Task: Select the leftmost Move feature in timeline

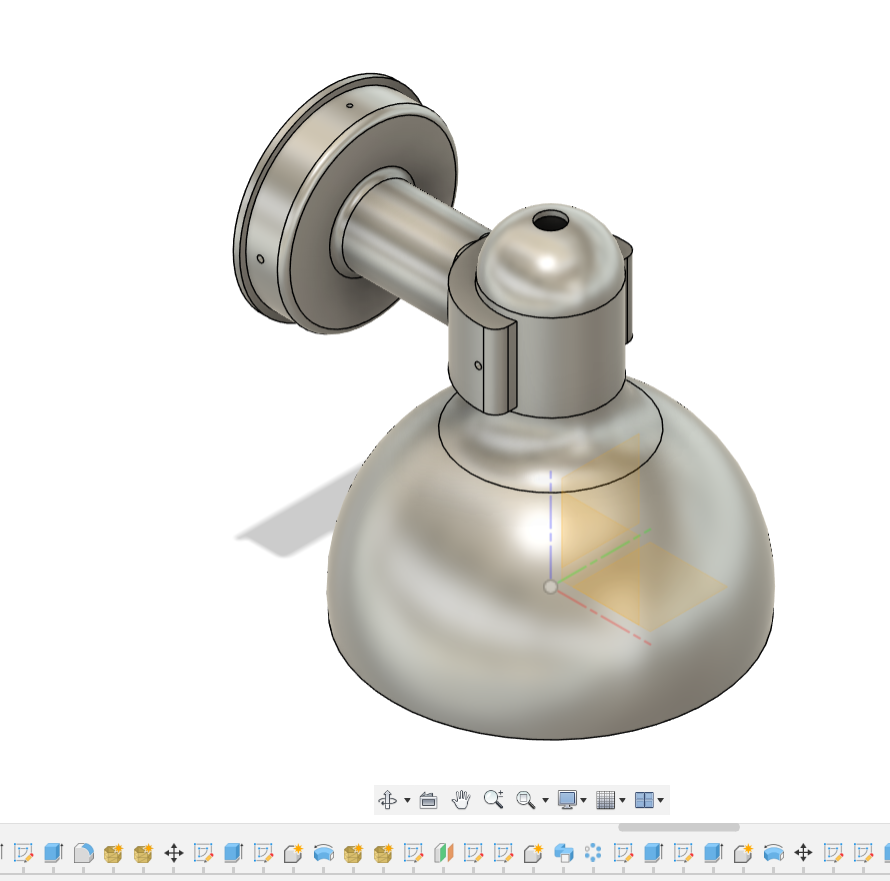Action: [174, 853]
